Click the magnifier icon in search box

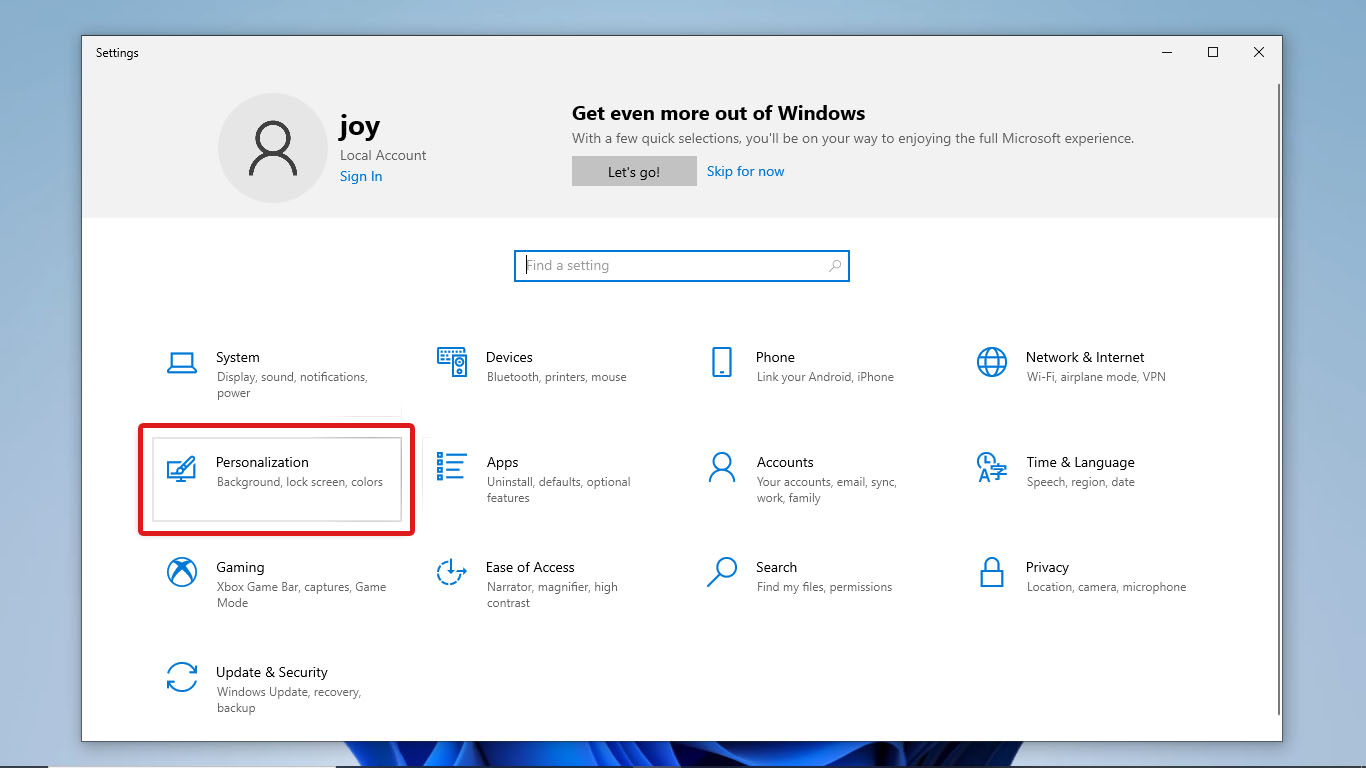[x=835, y=266]
